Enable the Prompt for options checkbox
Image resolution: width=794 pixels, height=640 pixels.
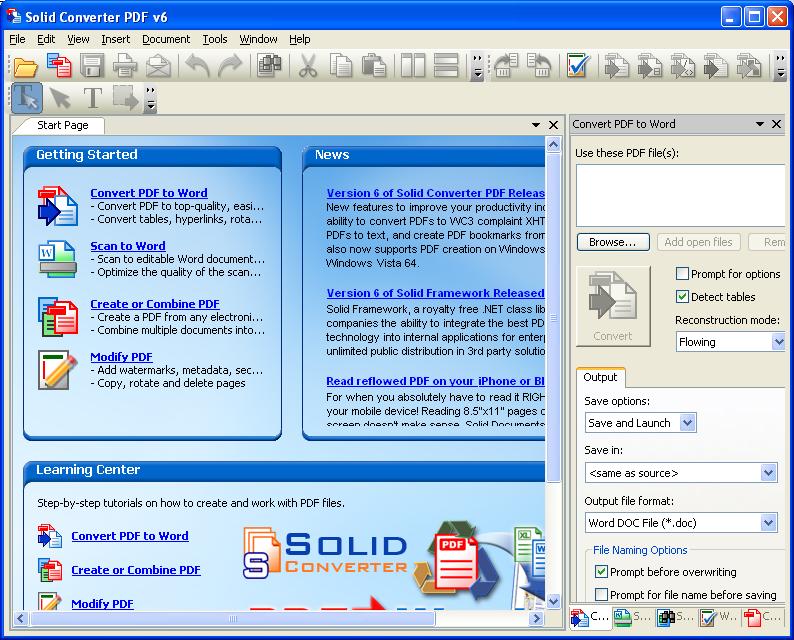click(x=682, y=274)
